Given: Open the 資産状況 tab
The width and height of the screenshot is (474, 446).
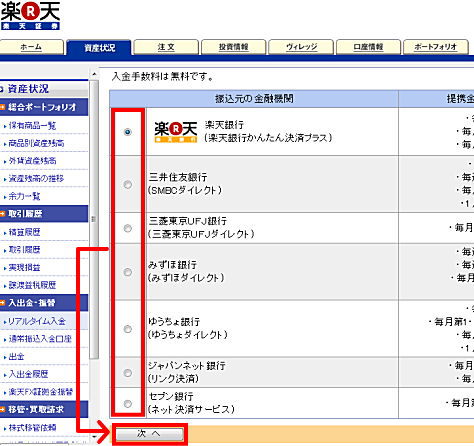Looking at the screenshot, I should point(99,48).
